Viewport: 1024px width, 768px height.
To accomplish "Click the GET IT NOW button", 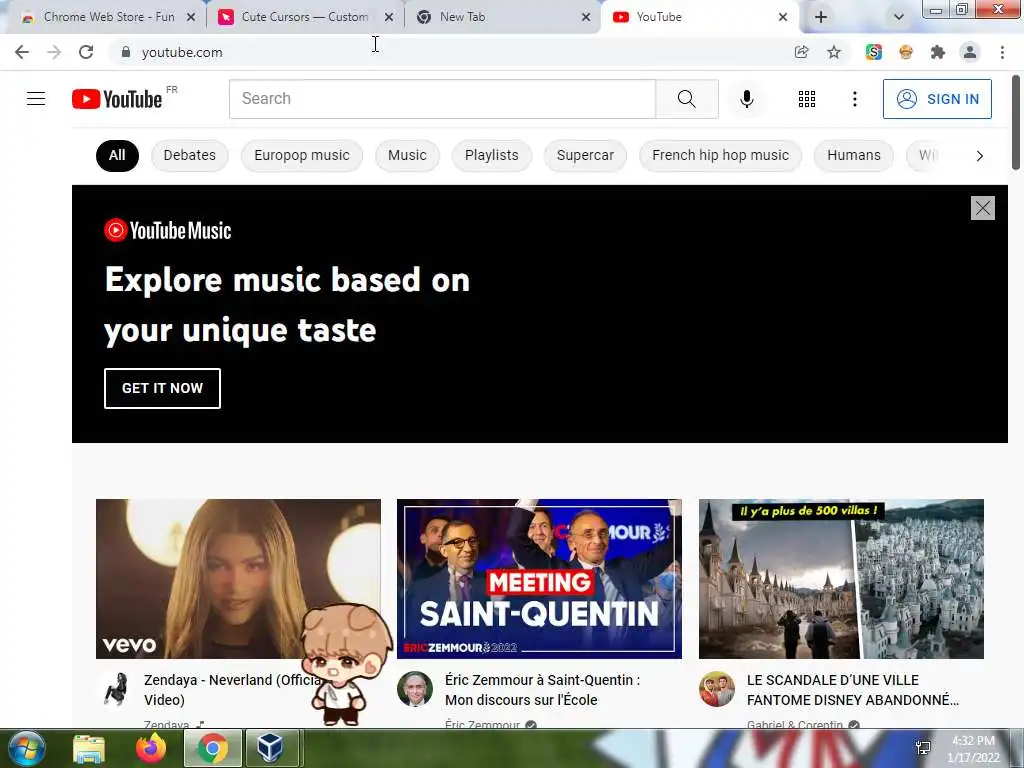I will (x=162, y=388).
